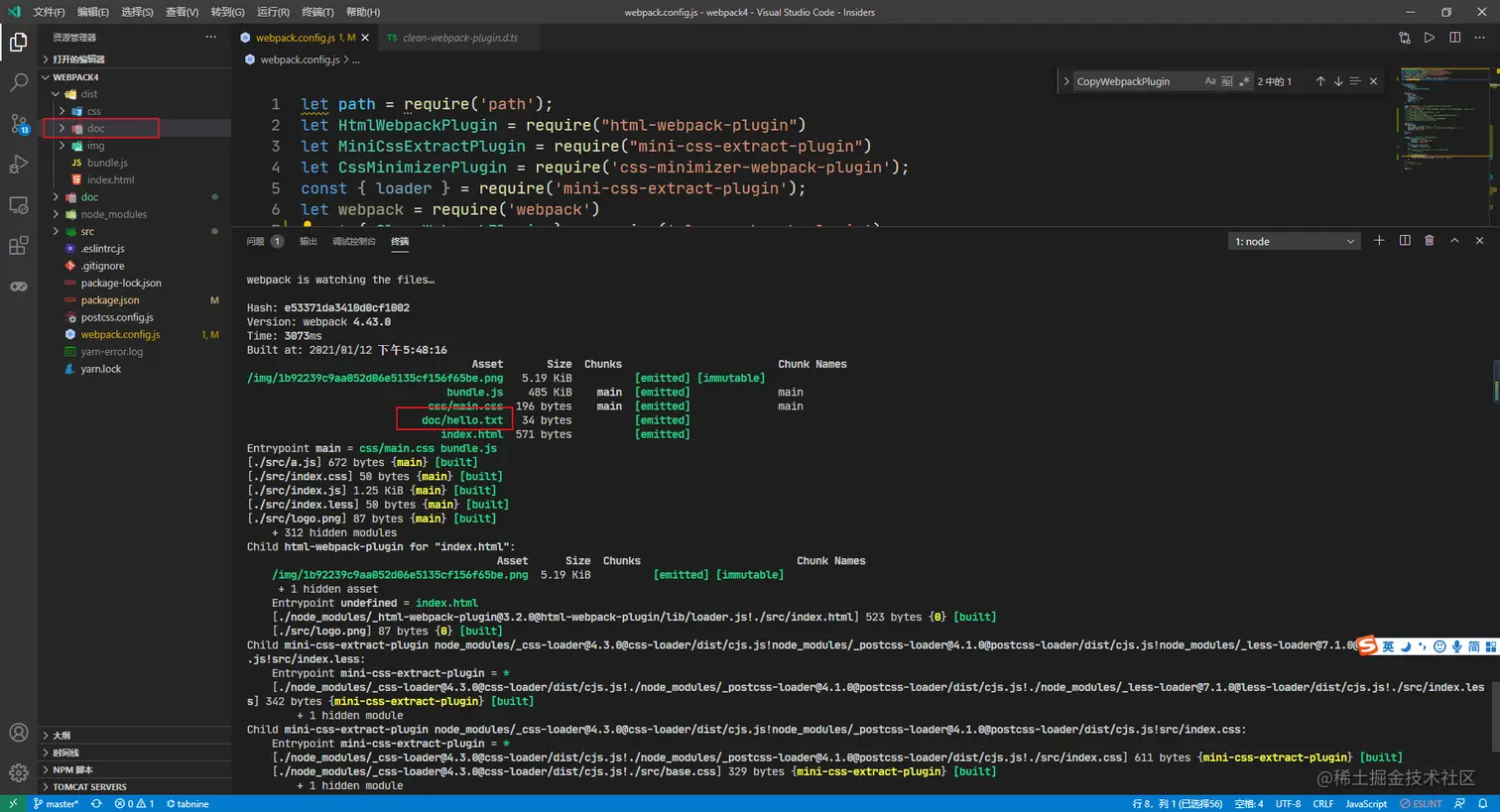Open the Remote Explorer view
Image resolution: width=1500 pixels, height=812 pixels.
coord(18,205)
